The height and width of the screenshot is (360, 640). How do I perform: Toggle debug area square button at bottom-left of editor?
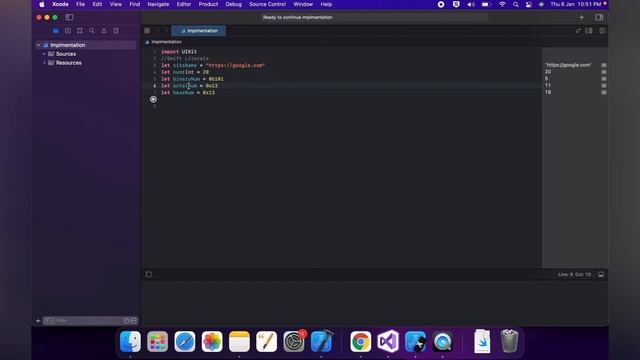point(149,274)
